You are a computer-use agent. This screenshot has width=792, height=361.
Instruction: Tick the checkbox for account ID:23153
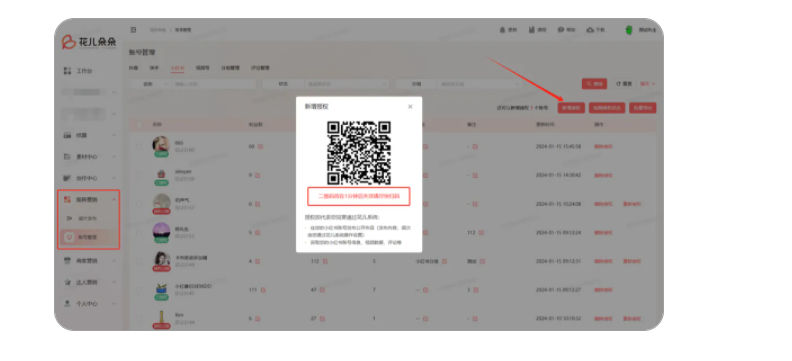(139, 233)
